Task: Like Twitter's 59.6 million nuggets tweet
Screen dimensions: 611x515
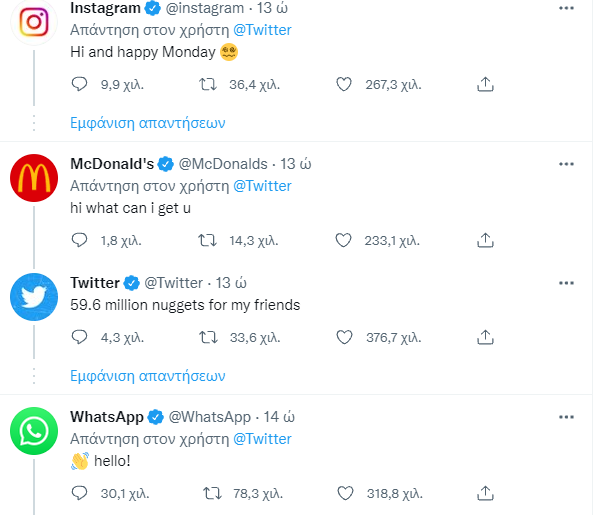Action: [x=343, y=338]
